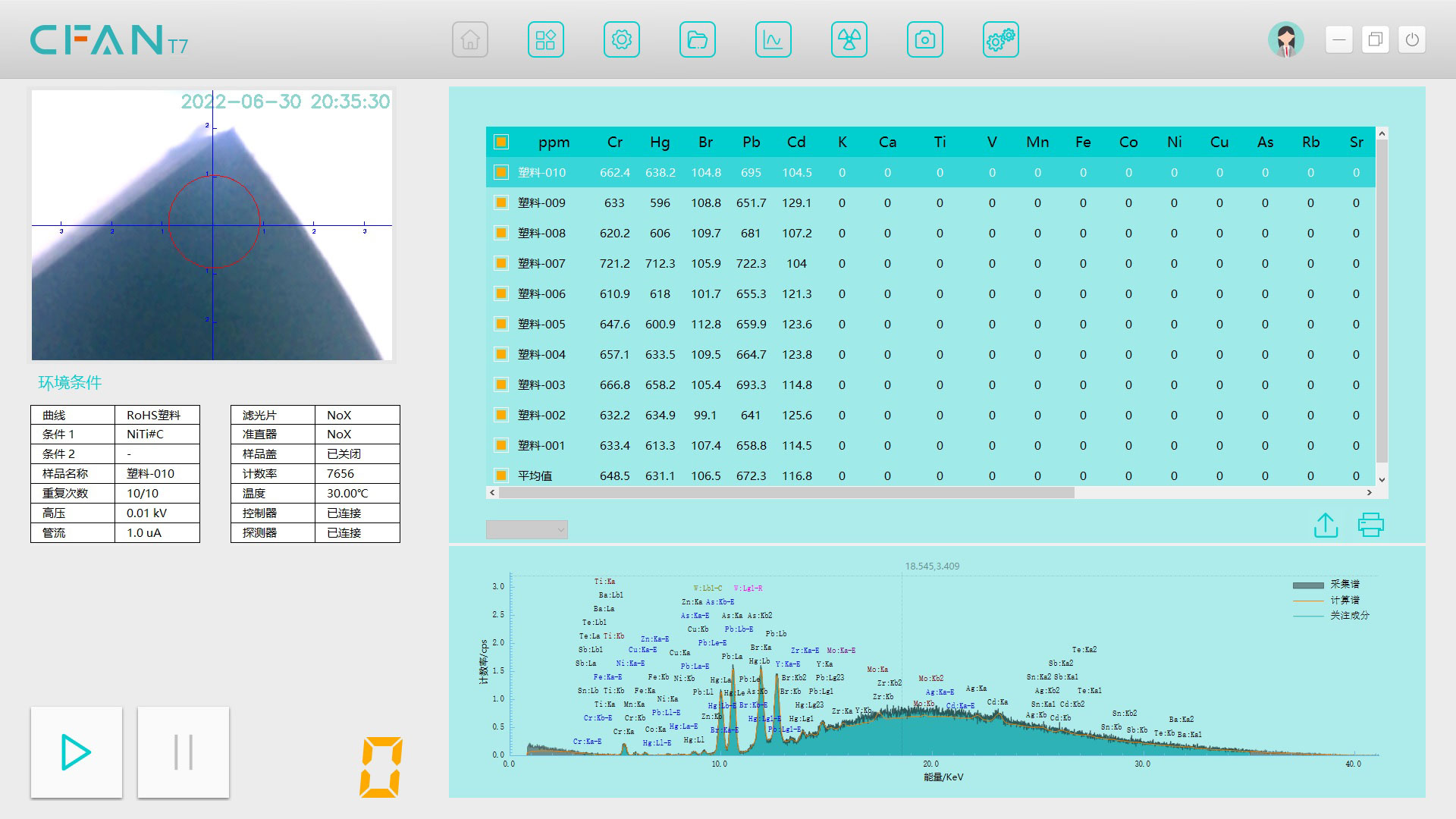Click the 环境条件 heading
1456x819 pixels.
click(x=70, y=383)
